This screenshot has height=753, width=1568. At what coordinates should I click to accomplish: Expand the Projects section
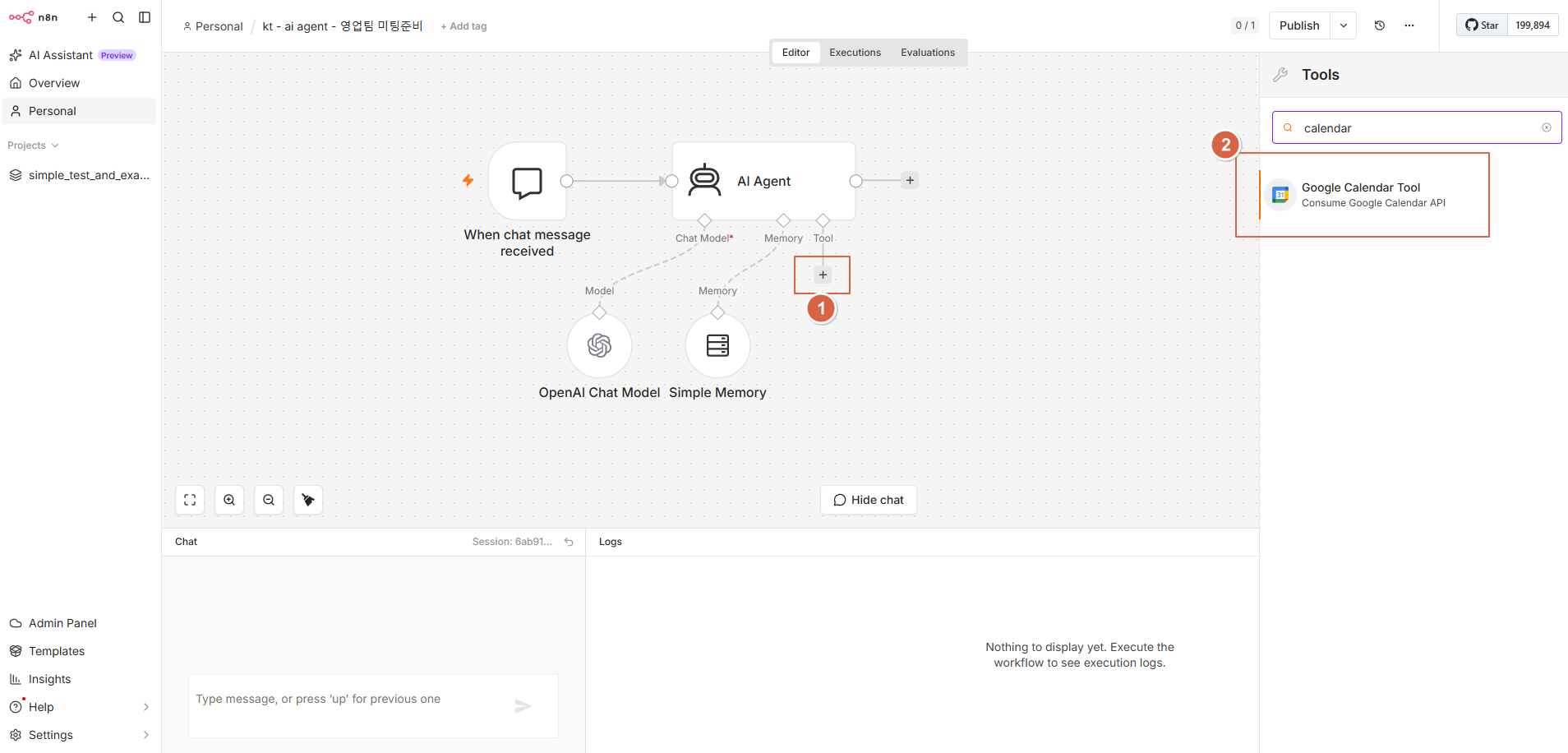[34, 146]
